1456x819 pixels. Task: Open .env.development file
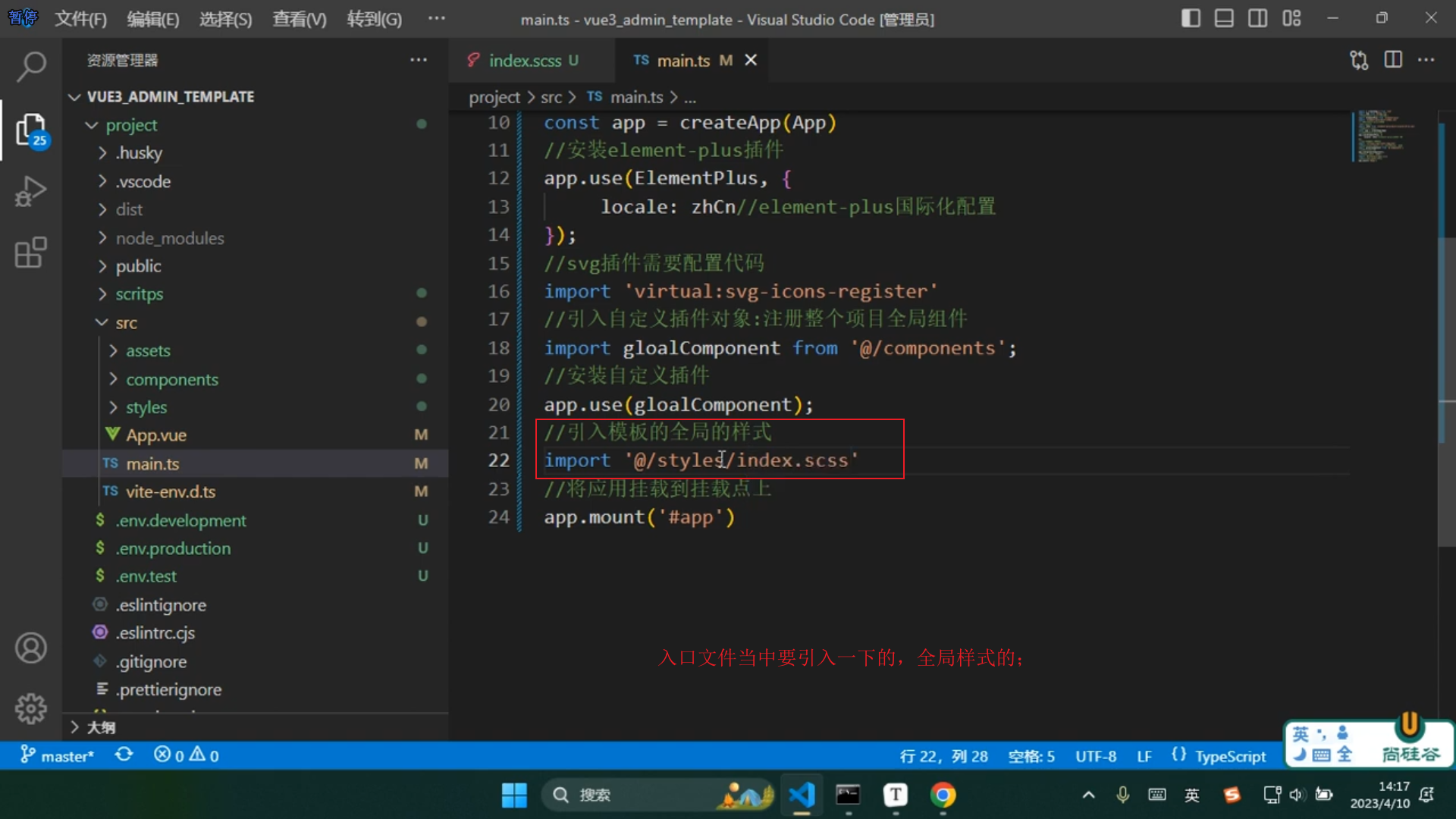pyautogui.click(x=255, y=520)
